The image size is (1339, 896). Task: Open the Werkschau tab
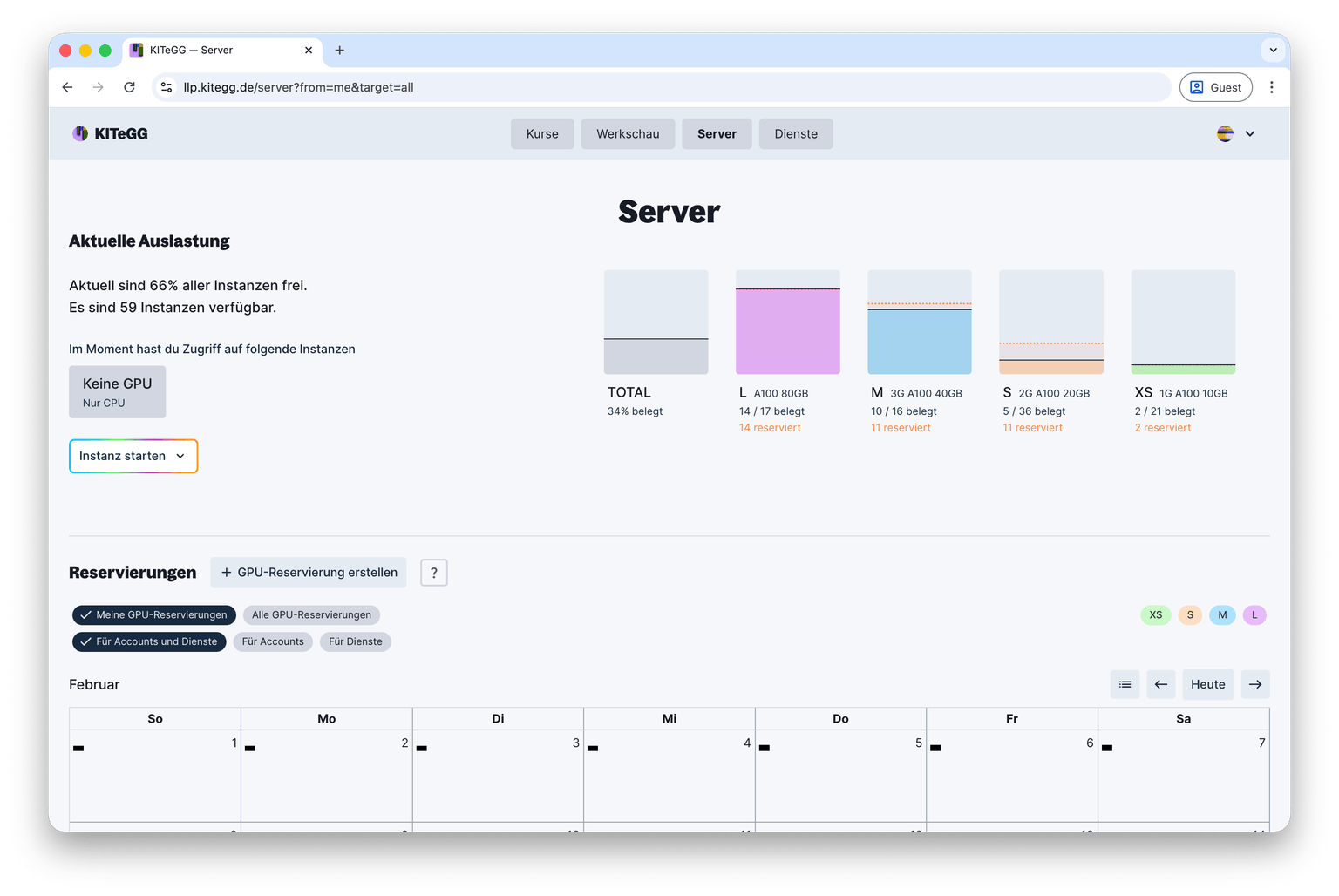[628, 133]
